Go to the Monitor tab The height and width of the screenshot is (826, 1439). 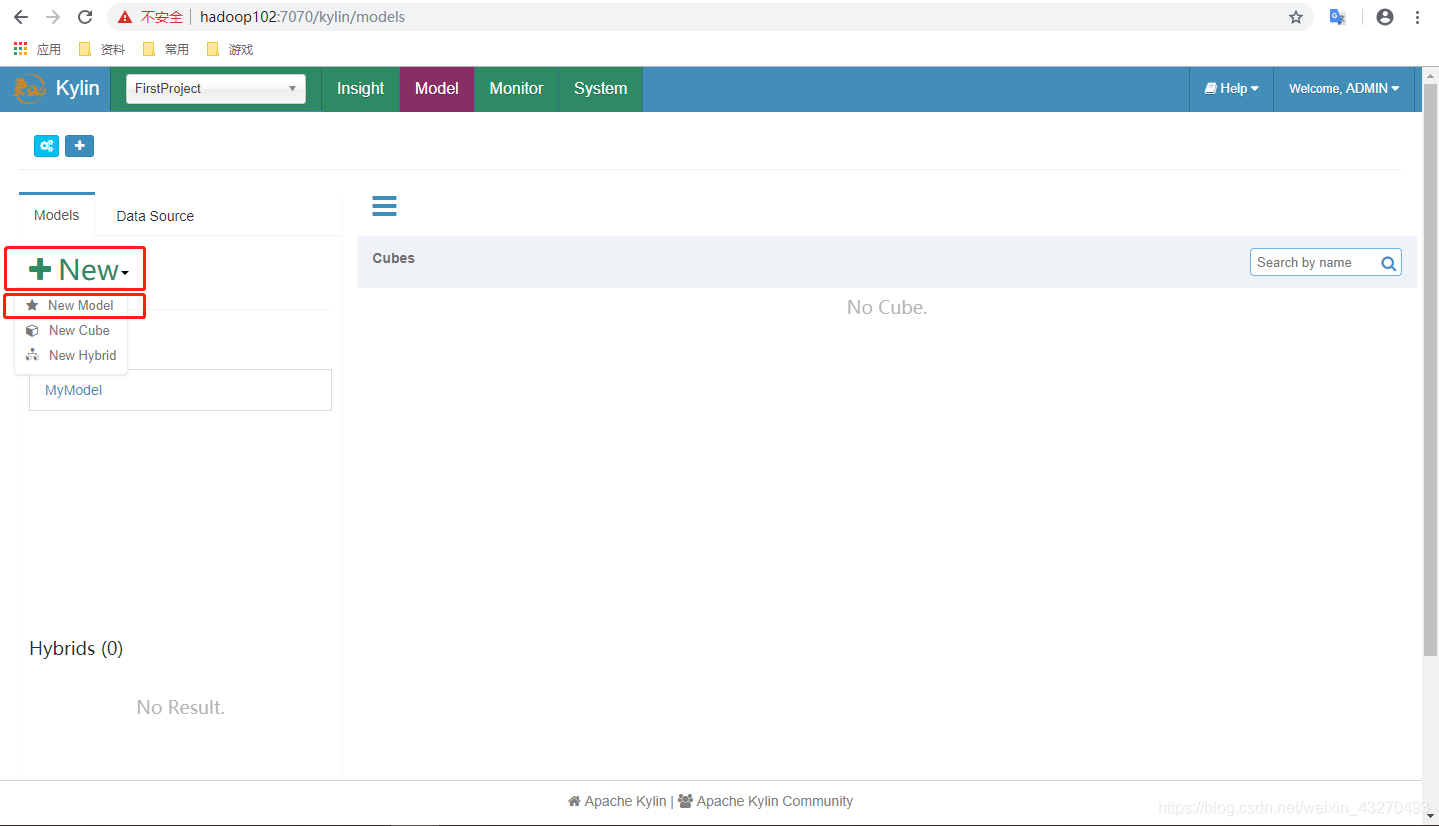[x=516, y=88]
